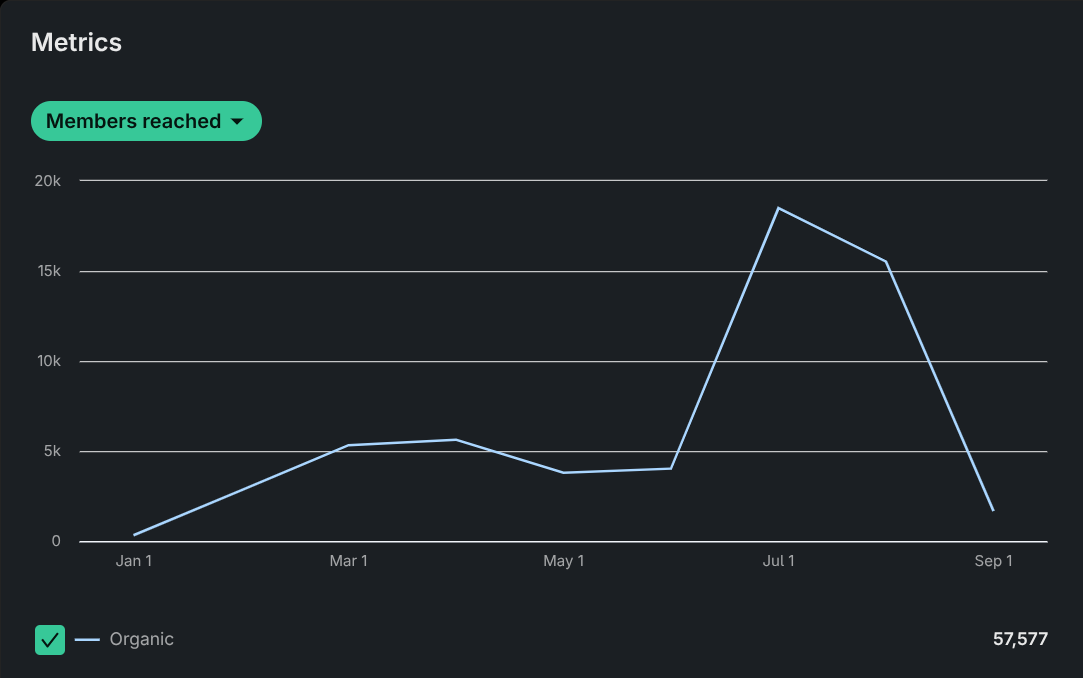
Task: Click the caret arrow beside Members reached
Action: [237, 122]
